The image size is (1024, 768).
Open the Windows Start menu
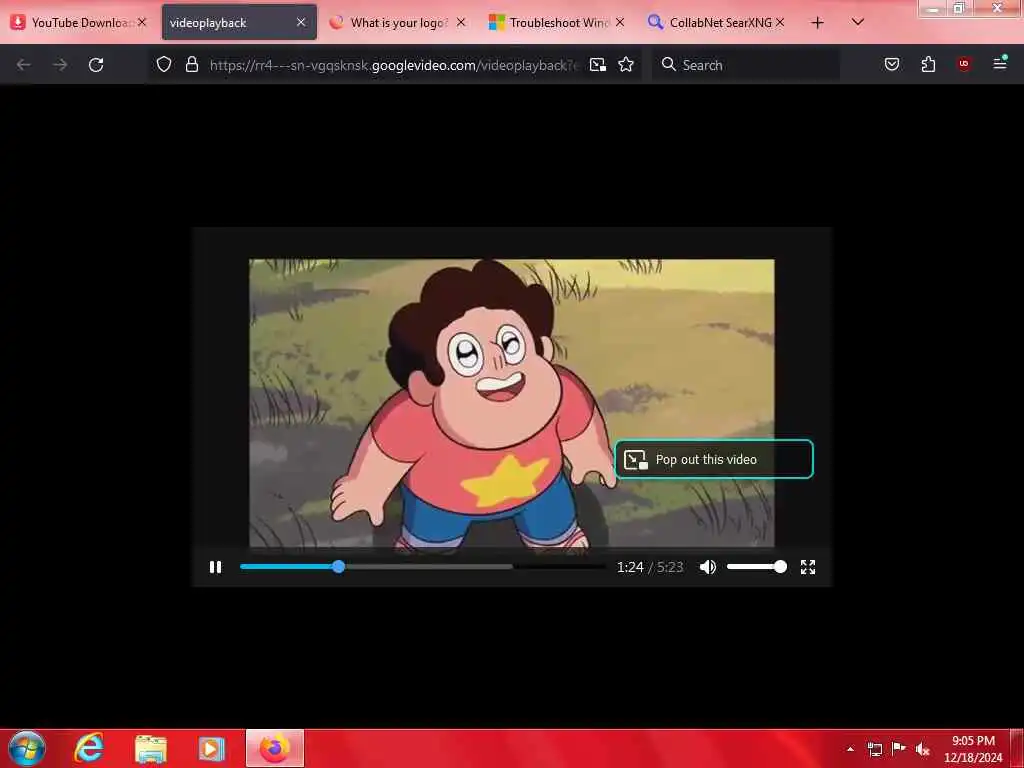pyautogui.click(x=27, y=748)
